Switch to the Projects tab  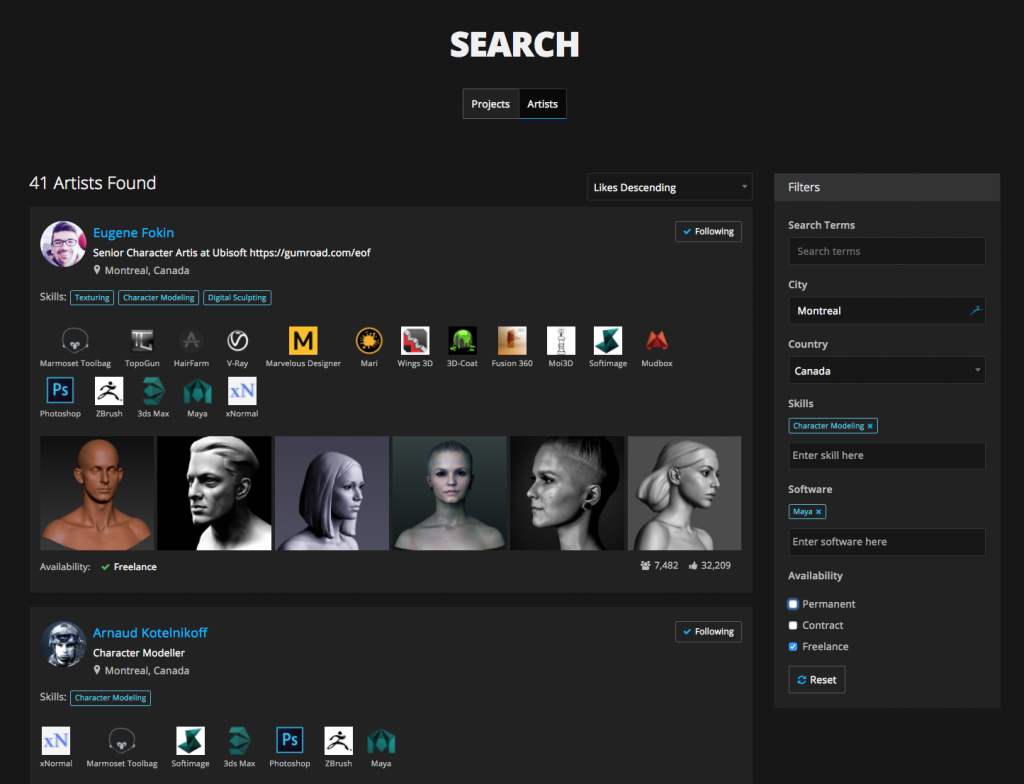[x=490, y=104]
